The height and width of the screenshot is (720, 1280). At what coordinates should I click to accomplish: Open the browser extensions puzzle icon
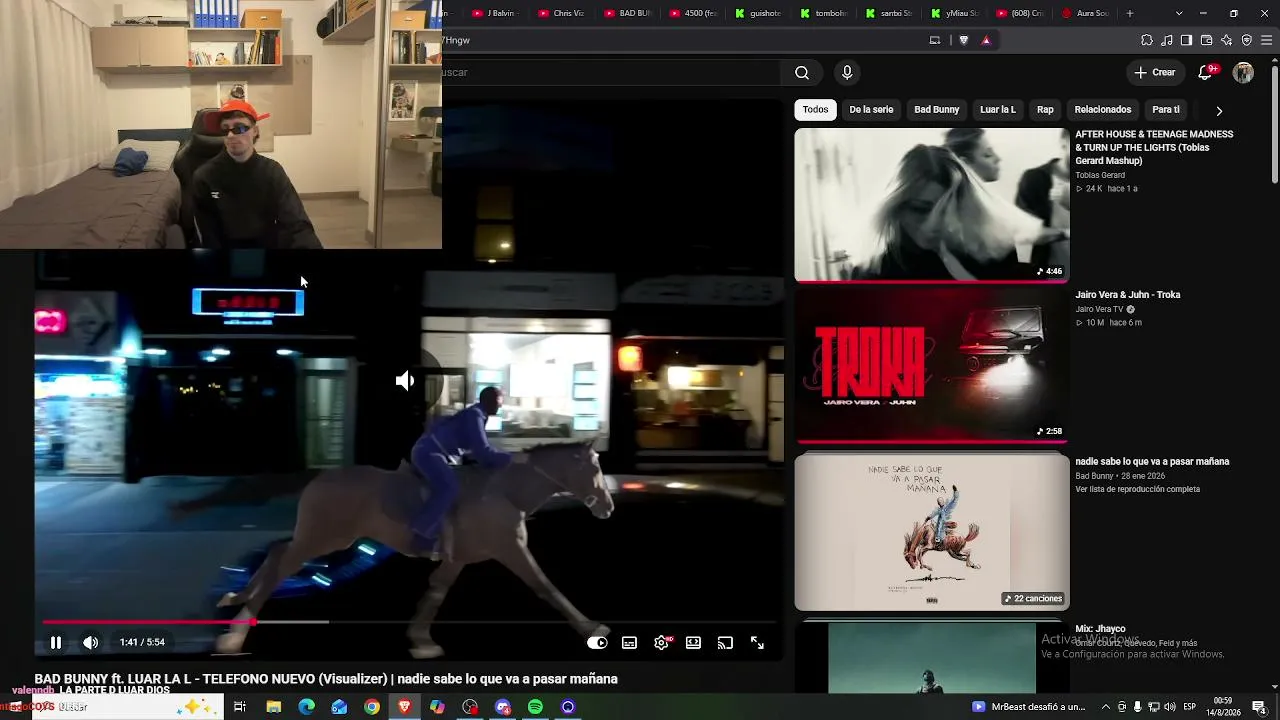click(x=1147, y=40)
